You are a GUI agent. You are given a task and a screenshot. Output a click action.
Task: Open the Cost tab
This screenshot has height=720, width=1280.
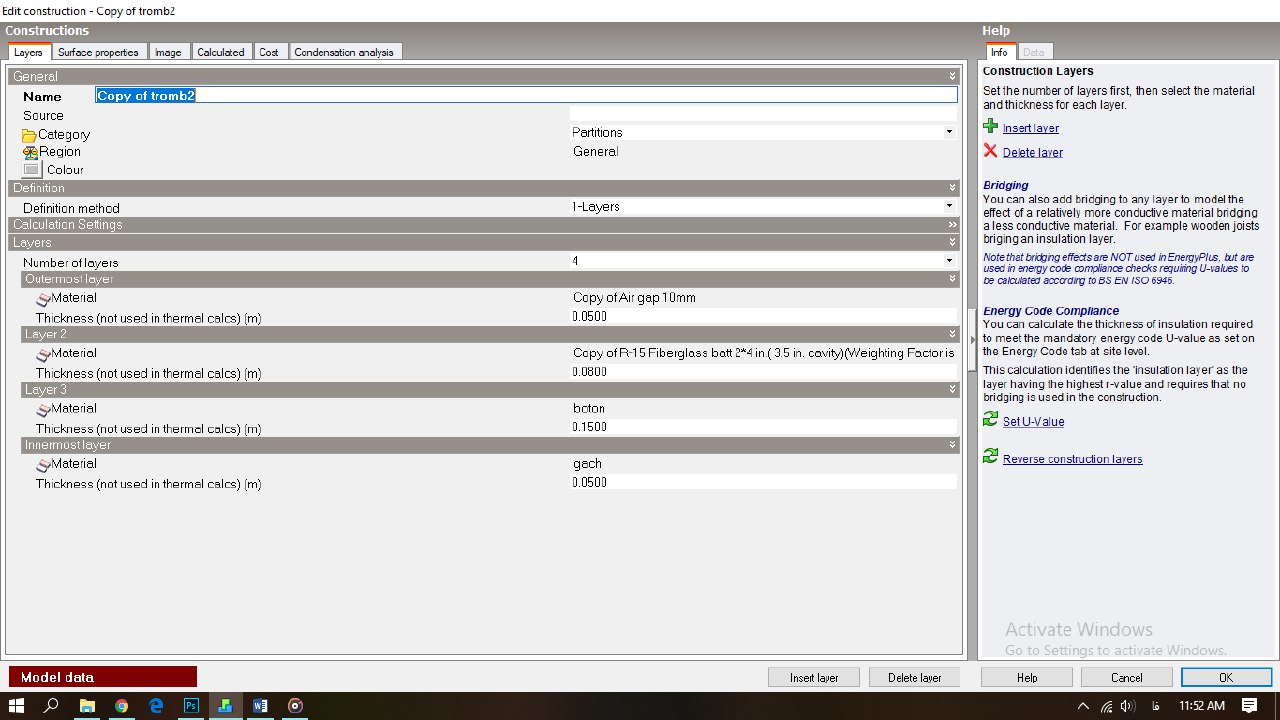[269, 52]
